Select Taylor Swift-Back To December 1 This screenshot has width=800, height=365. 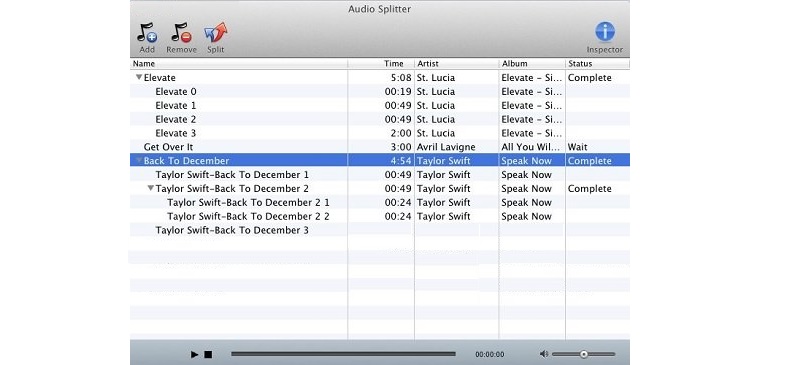[x=380, y=175]
